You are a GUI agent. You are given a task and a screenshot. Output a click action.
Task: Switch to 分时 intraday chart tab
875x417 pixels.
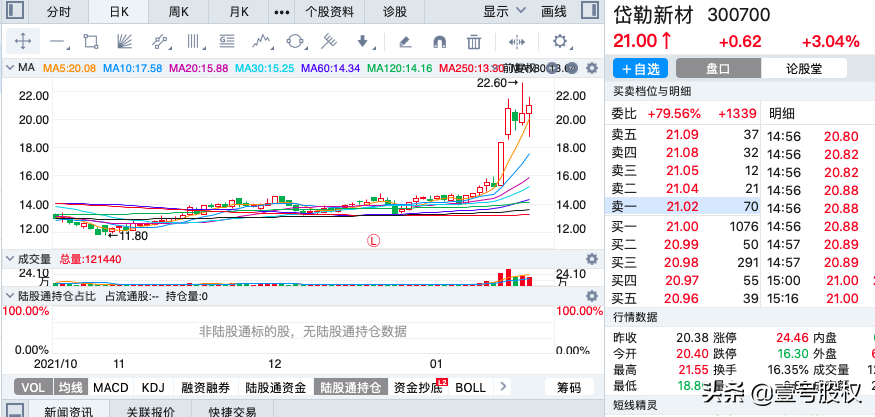pos(59,11)
